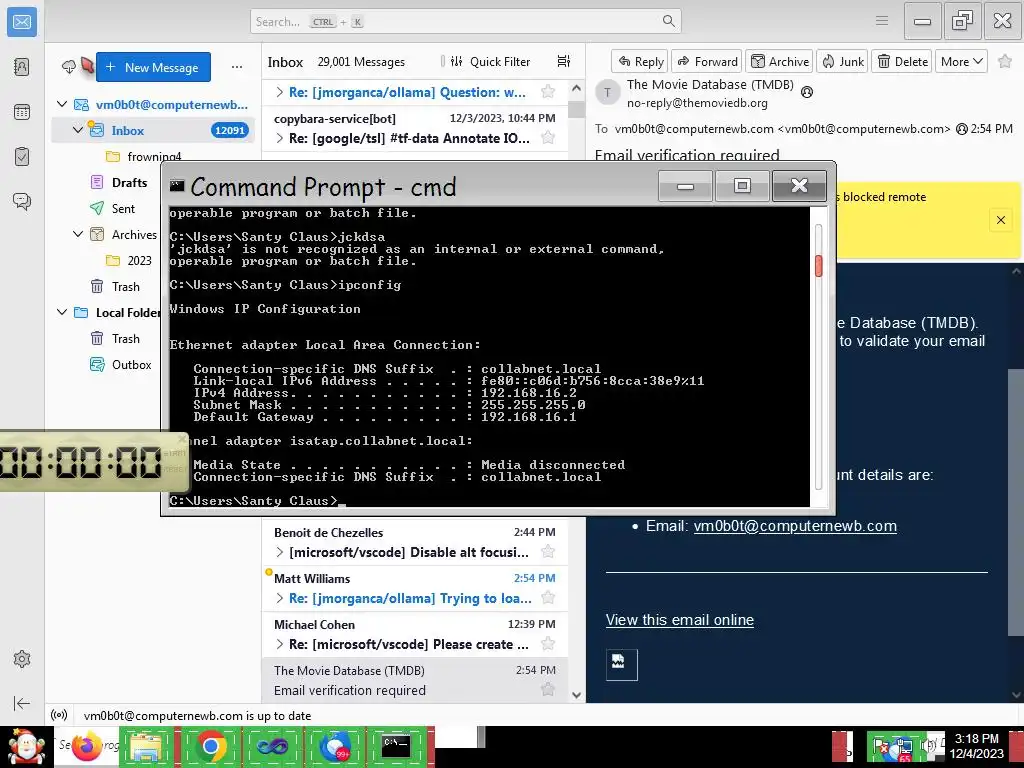Star the Benoit de Chezelles message
The image size is (1024, 768).
(x=548, y=552)
